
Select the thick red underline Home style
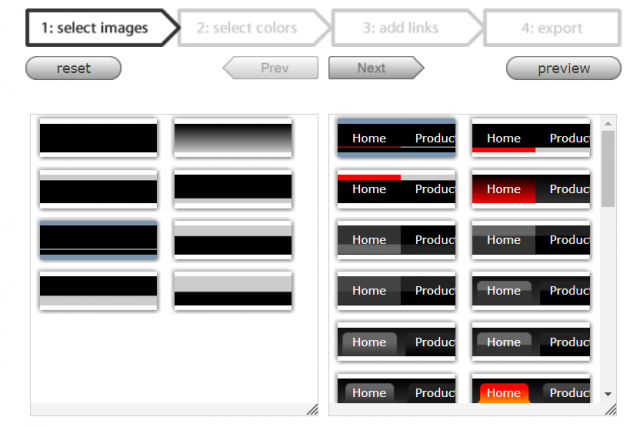click(530, 138)
